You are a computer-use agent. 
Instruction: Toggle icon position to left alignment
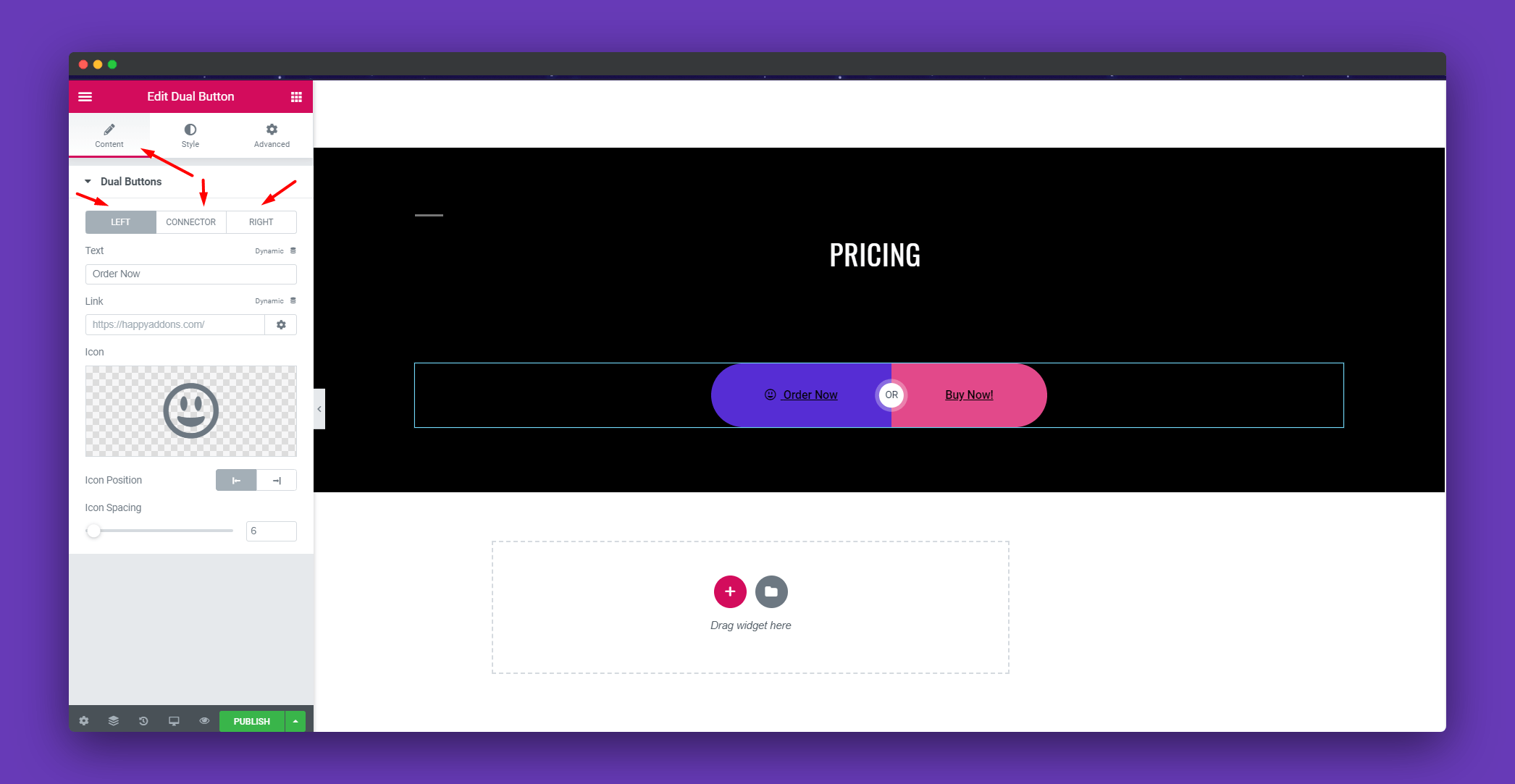point(235,480)
